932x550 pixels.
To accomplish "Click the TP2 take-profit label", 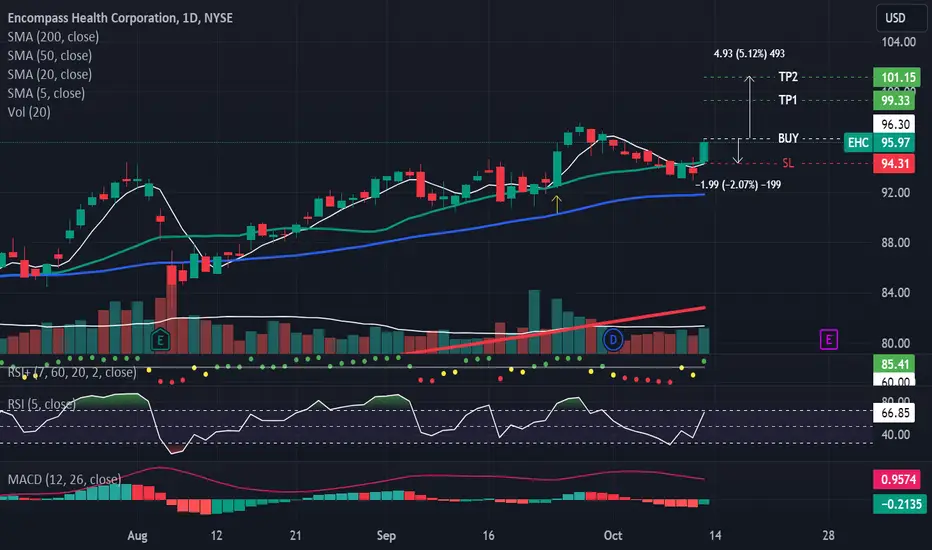I will point(788,77).
